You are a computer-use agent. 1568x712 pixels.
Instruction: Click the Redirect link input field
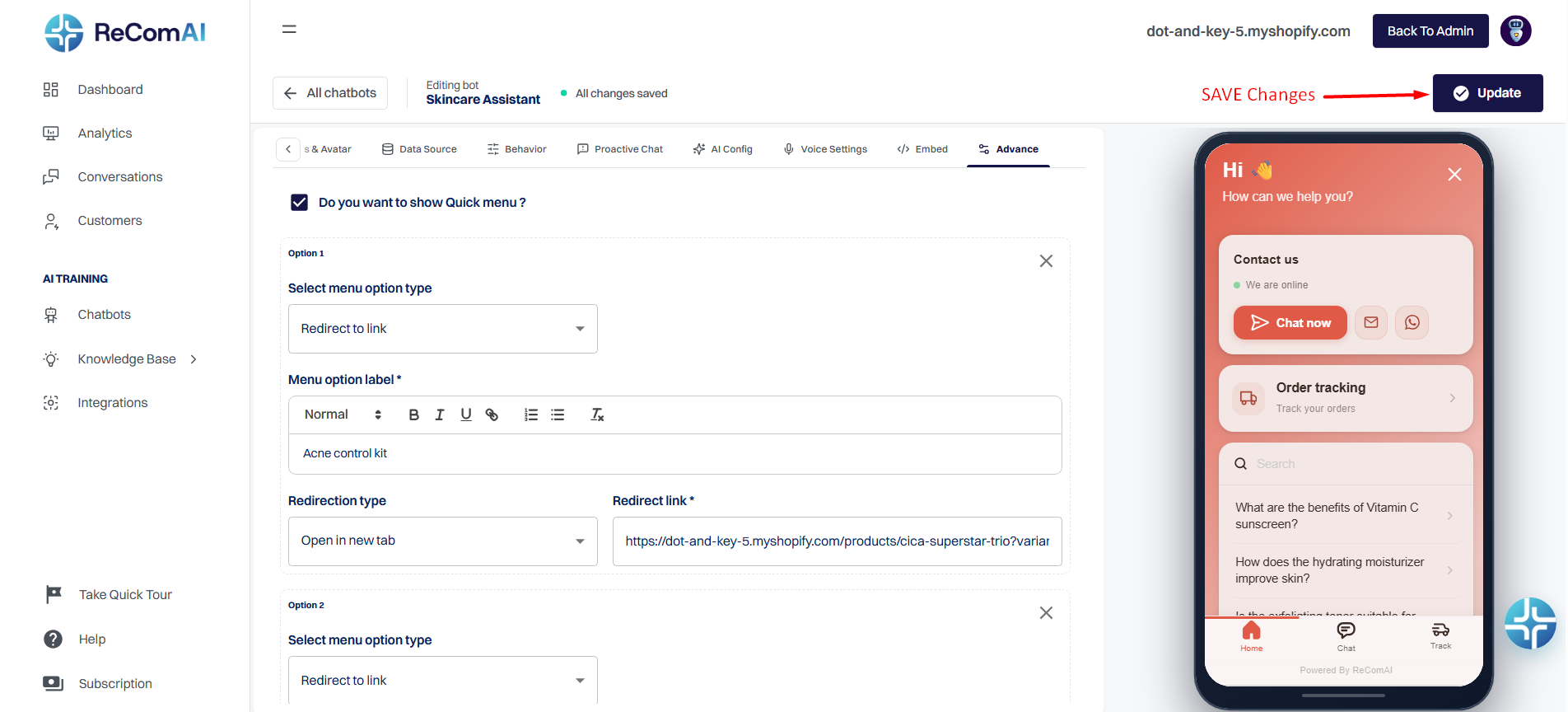tap(837, 541)
